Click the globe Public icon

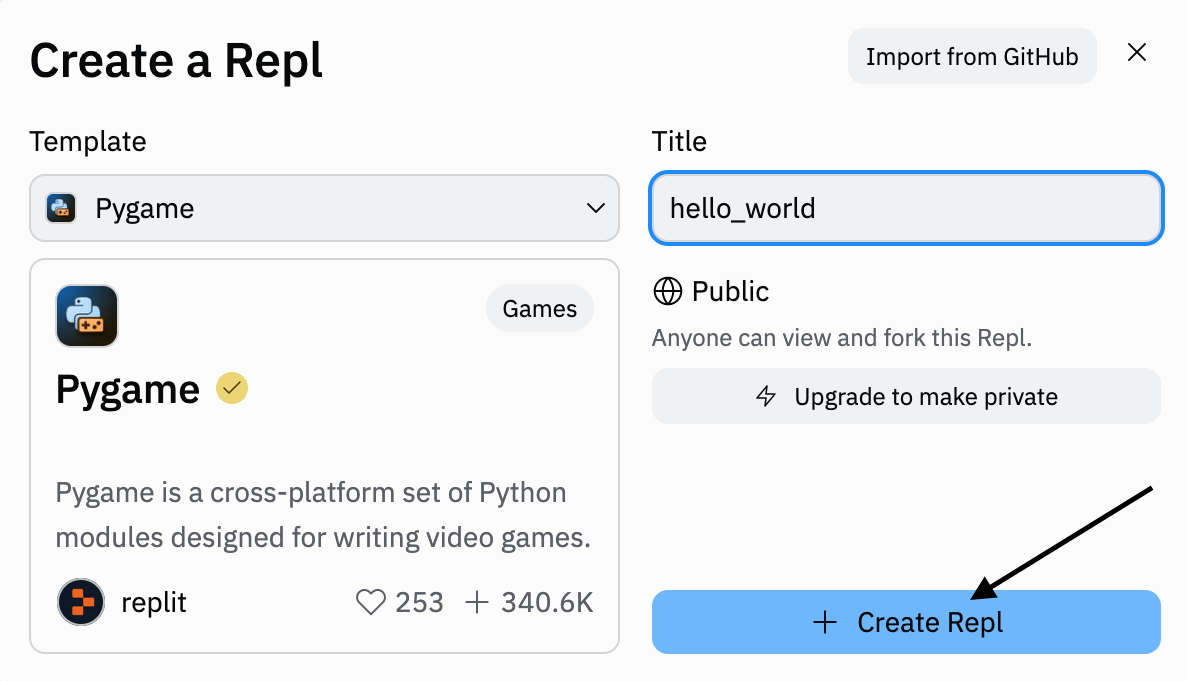coord(668,291)
